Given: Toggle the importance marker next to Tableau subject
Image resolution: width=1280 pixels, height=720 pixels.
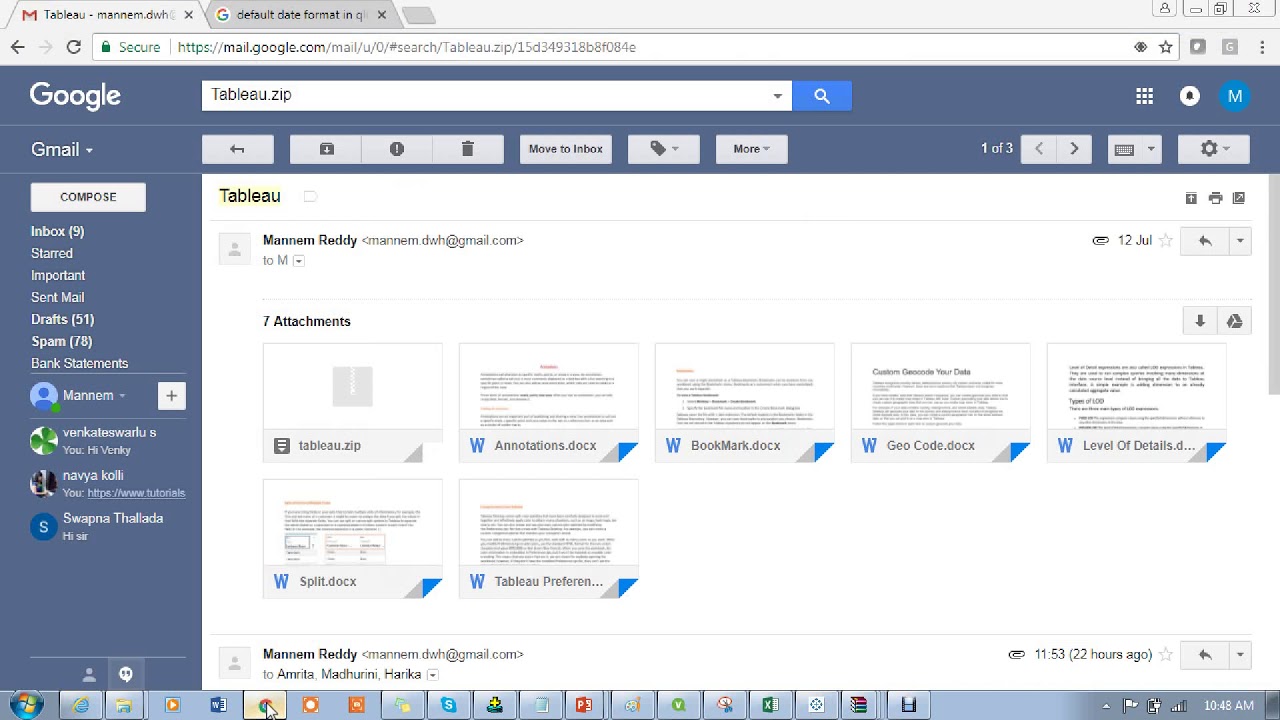Looking at the screenshot, I should click(x=310, y=197).
